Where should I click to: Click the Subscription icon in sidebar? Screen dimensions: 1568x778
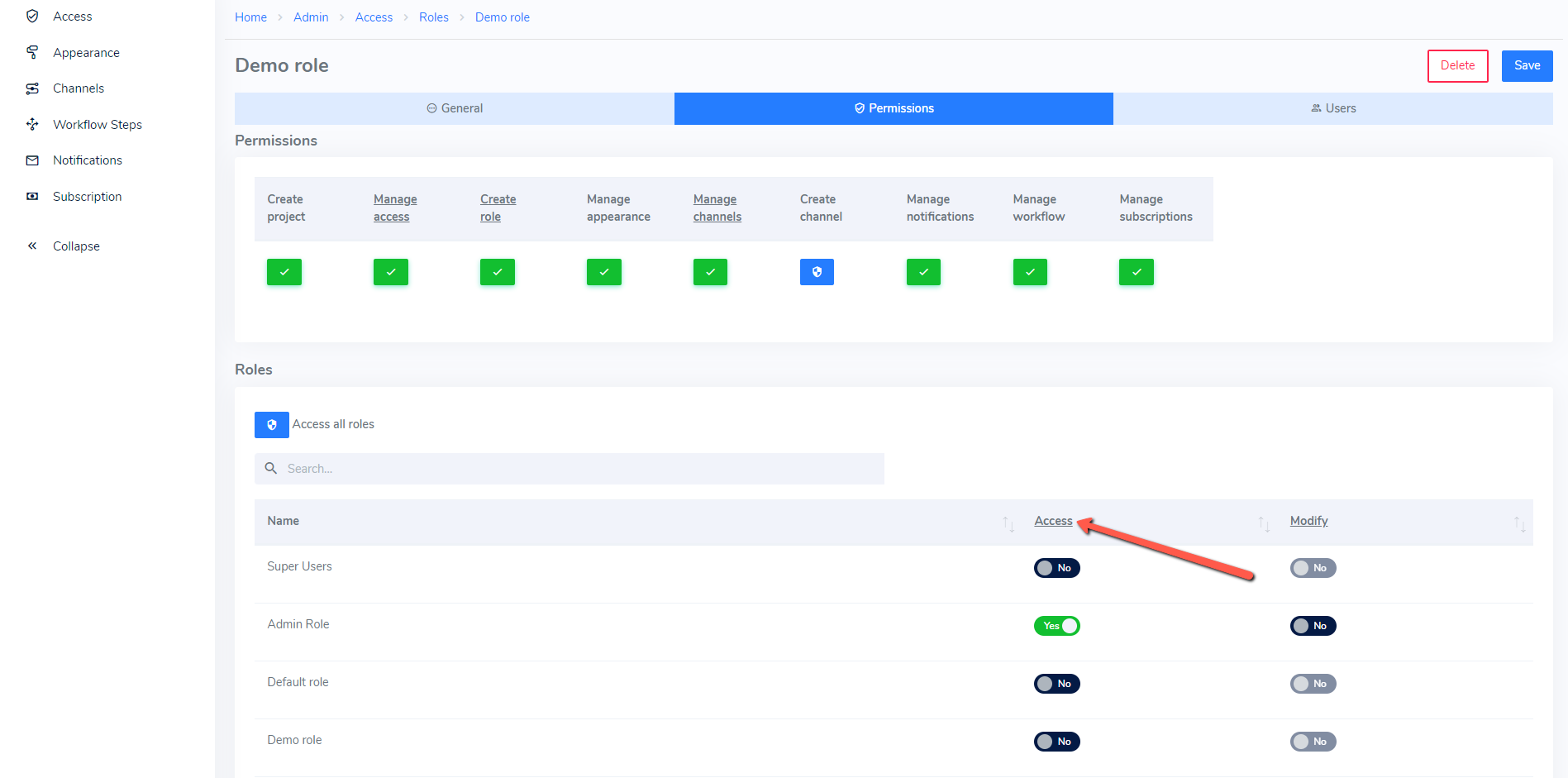(x=32, y=196)
